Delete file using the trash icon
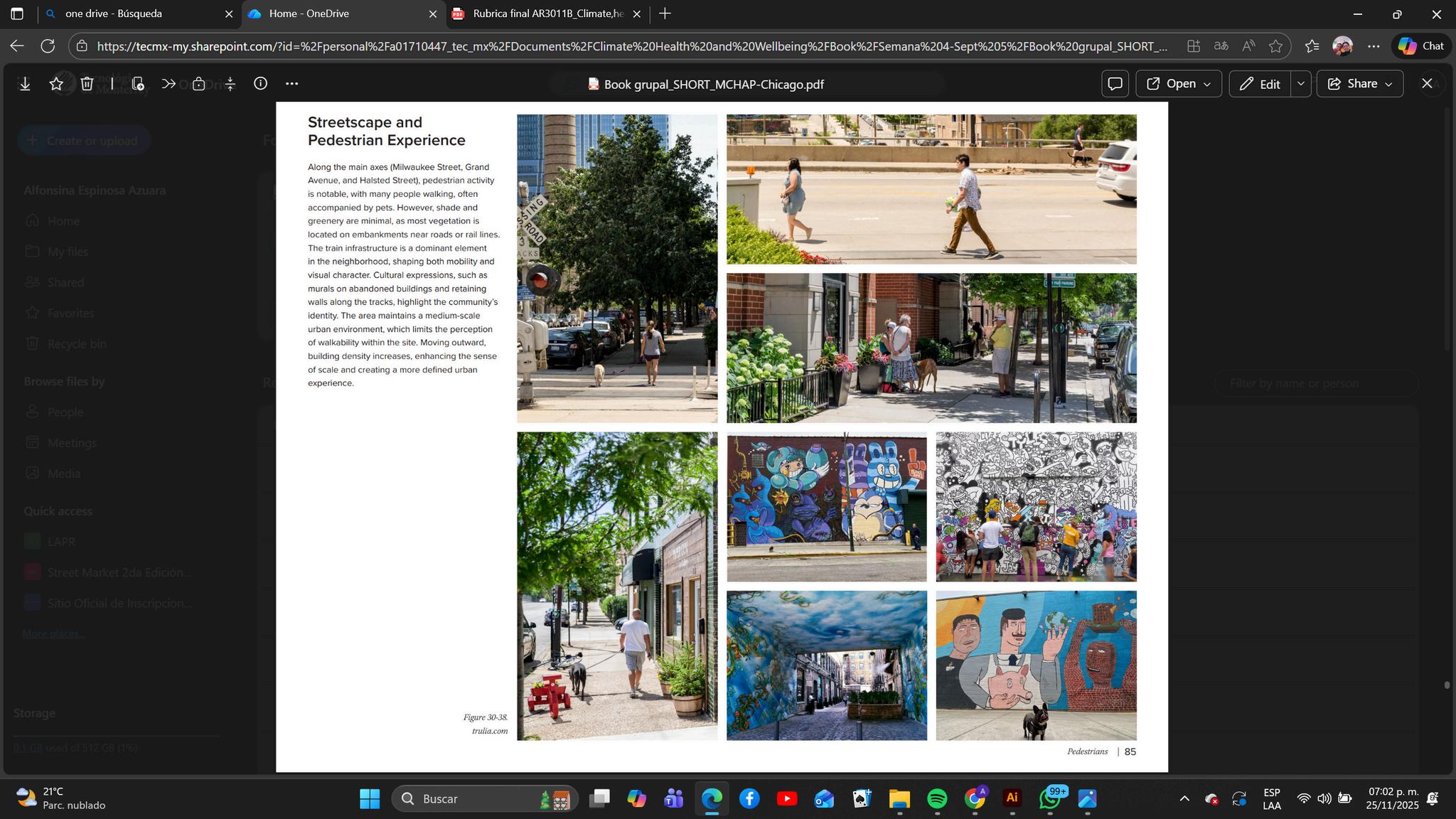1456x819 pixels. click(87, 84)
